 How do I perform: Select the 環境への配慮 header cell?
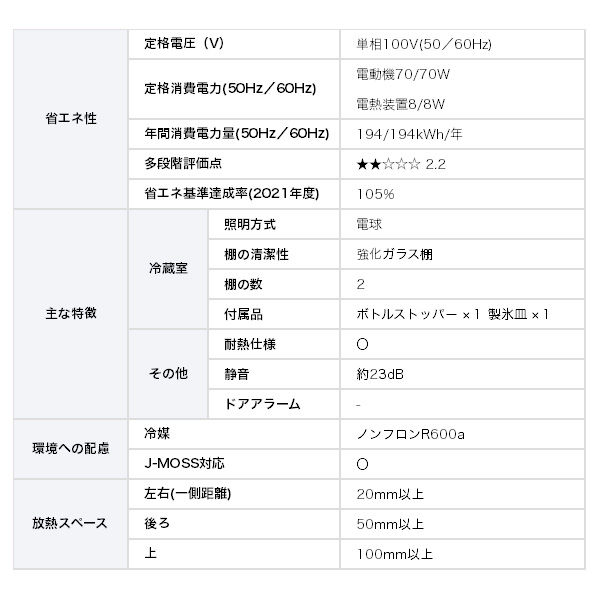coord(71,449)
